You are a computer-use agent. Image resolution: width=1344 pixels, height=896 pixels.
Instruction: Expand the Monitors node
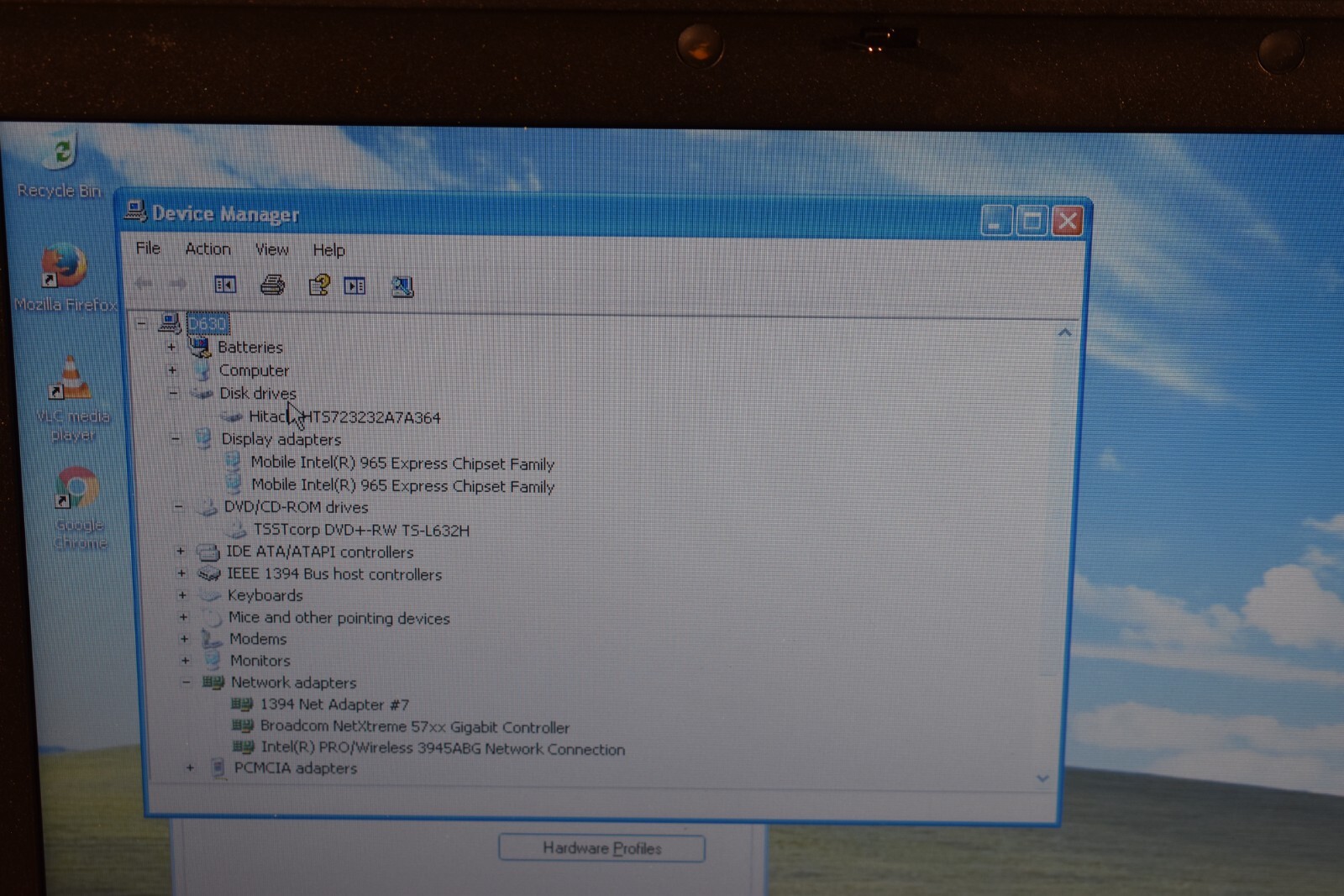(185, 660)
